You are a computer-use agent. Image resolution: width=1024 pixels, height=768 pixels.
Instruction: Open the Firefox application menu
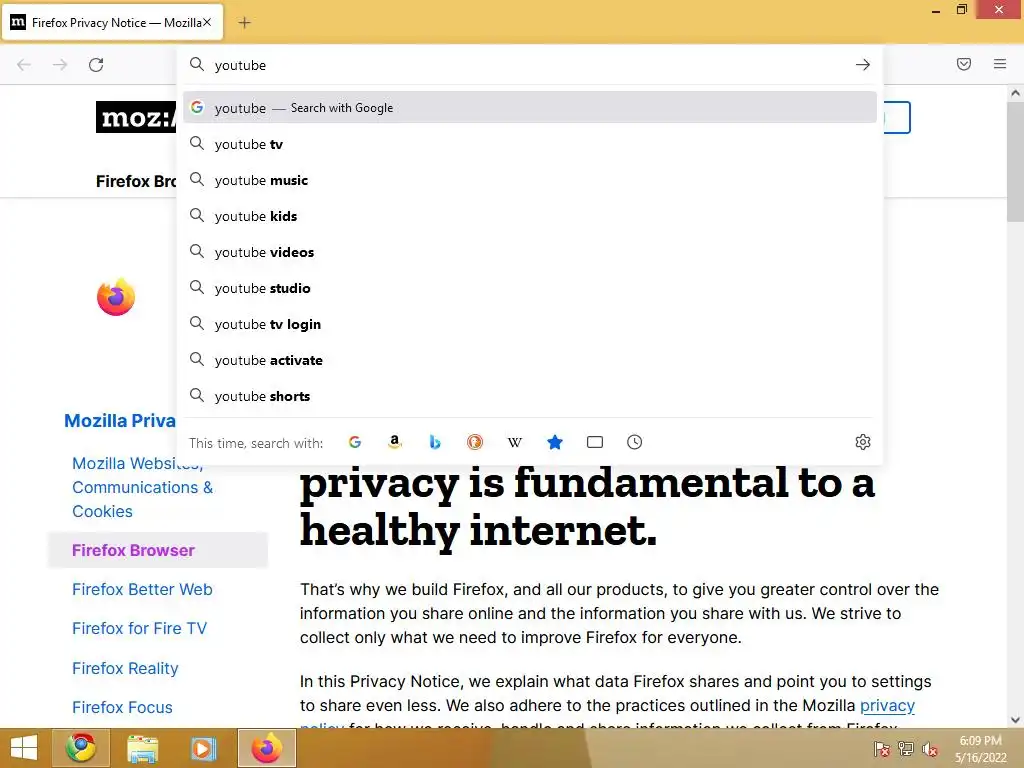(1000, 64)
